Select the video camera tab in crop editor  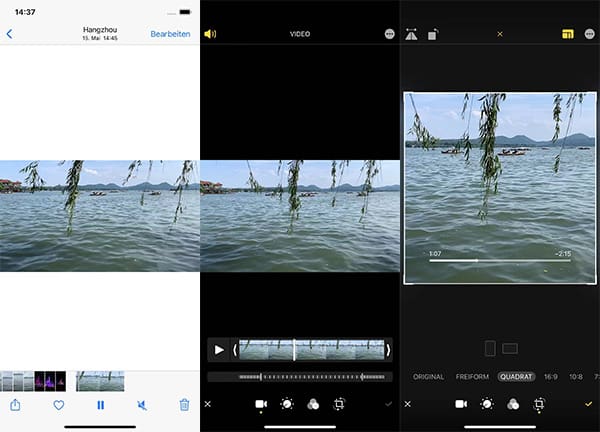tap(461, 404)
